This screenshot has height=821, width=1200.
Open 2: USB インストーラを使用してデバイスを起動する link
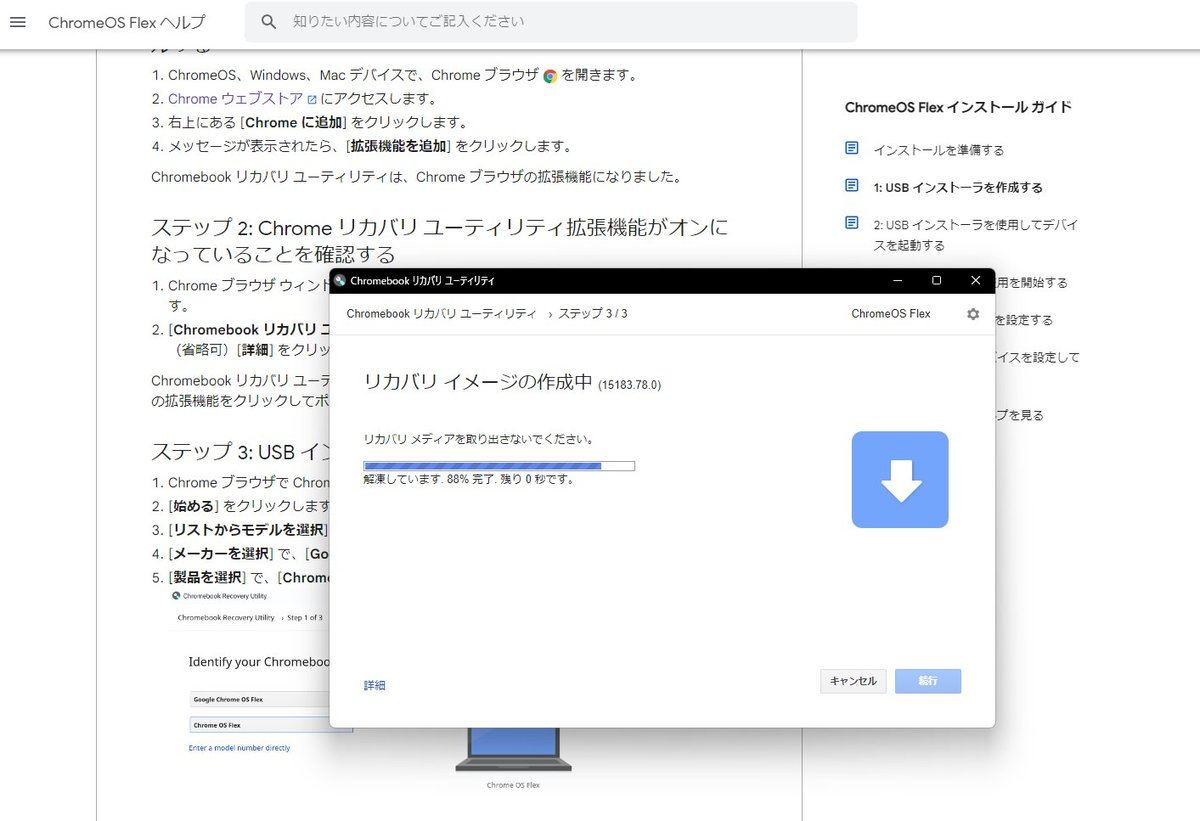point(975,235)
